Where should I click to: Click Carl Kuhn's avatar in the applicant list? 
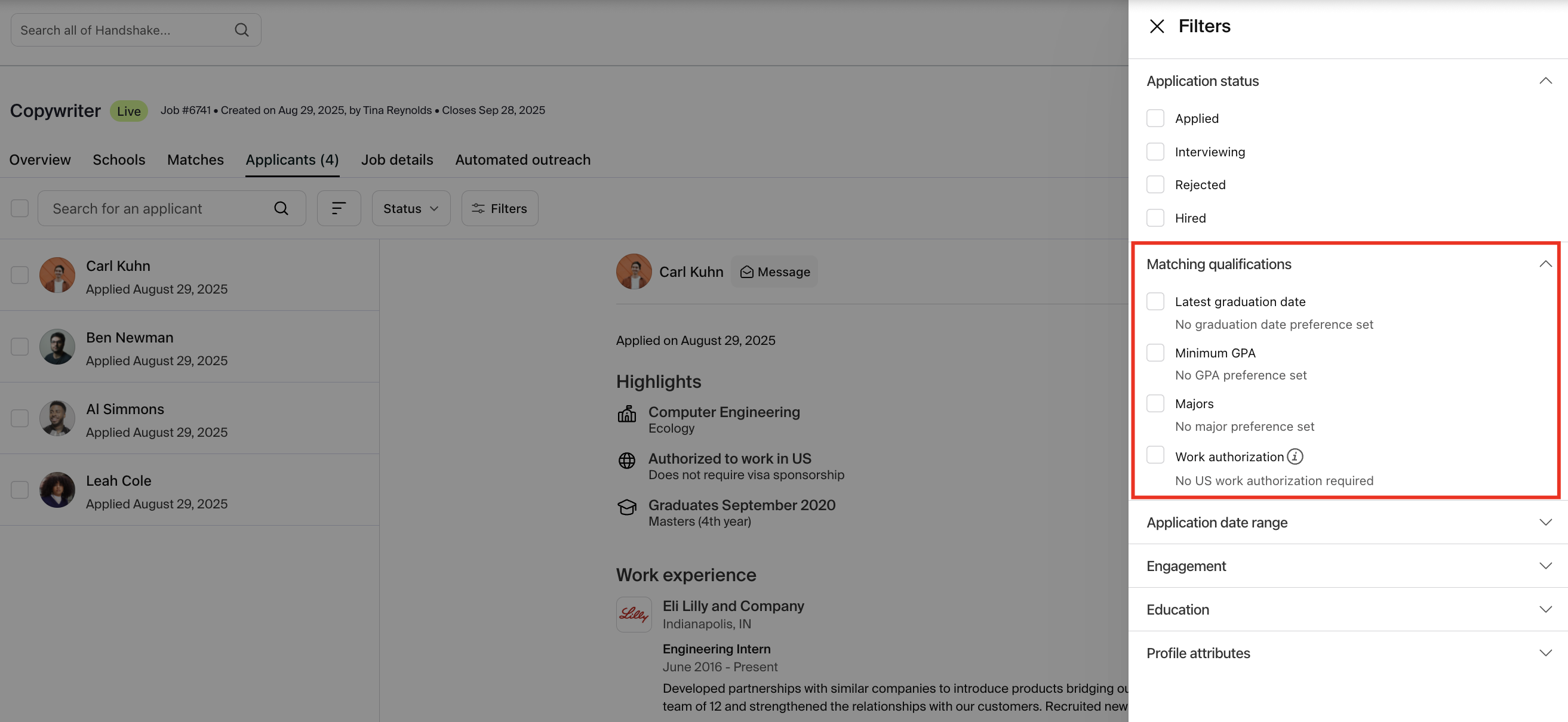click(x=57, y=275)
